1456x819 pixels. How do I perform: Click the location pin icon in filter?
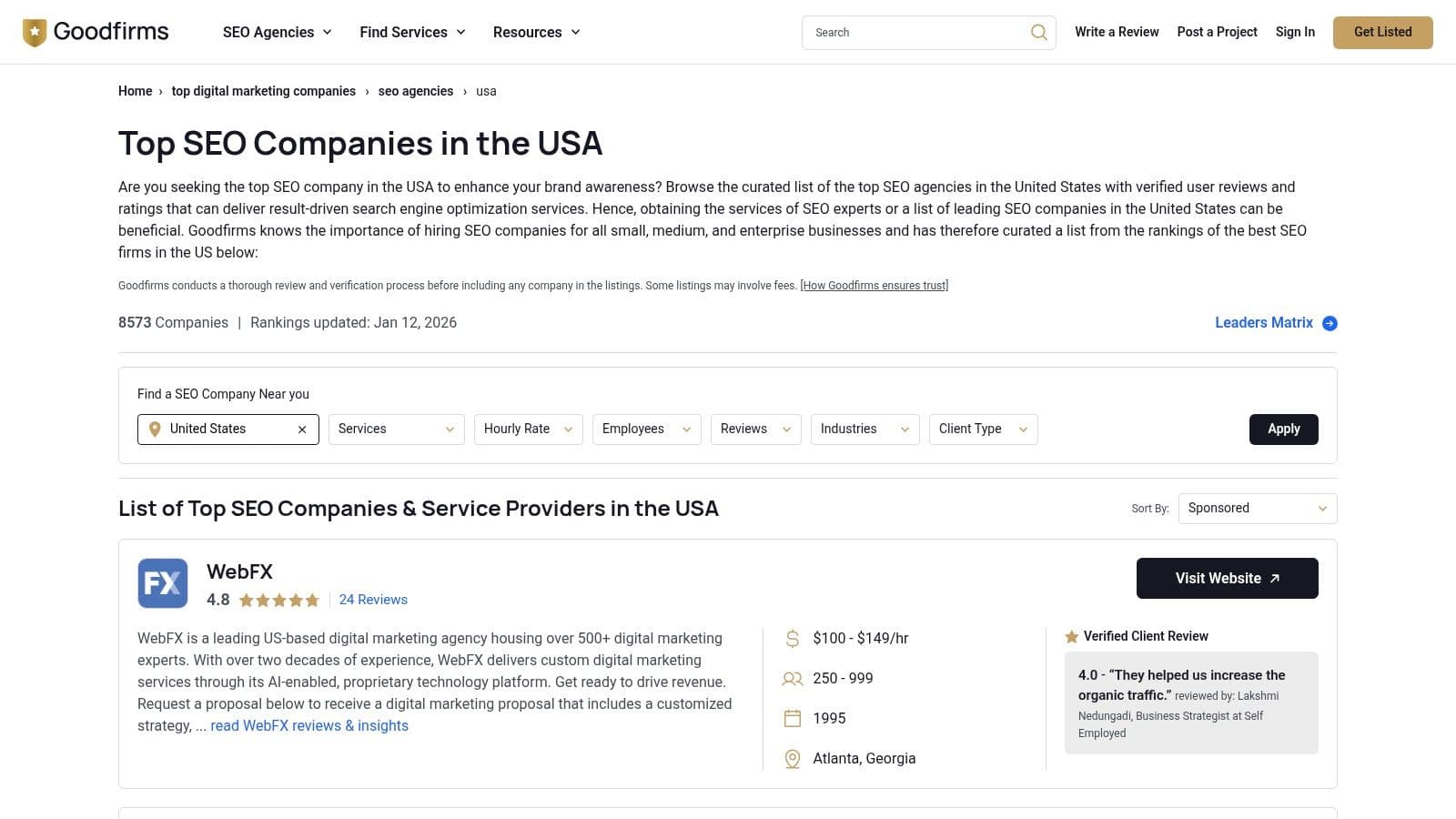pos(155,430)
